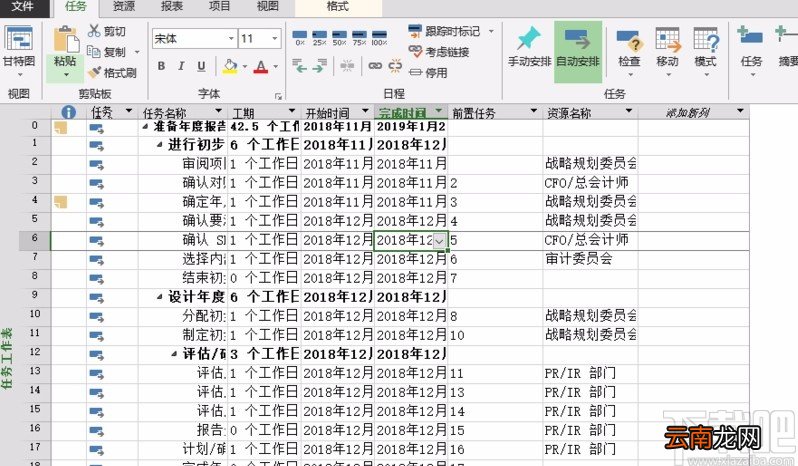Image resolution: width=798 pixels, height=466 pixels.
Task: Open the font name 宋体 dropdown
Action: [231, 39]
